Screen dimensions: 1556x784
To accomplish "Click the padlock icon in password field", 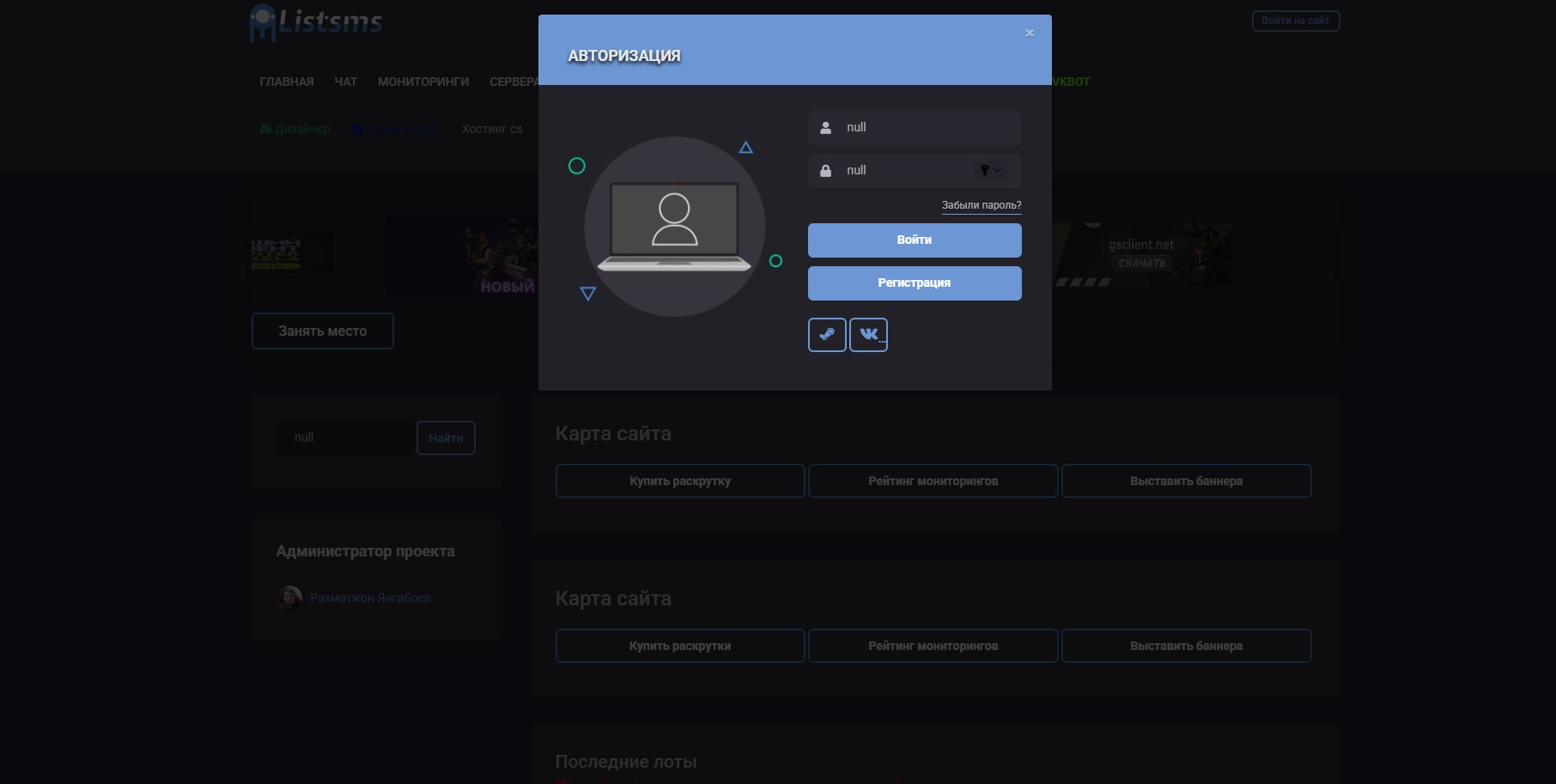I will tap(825, 171).
